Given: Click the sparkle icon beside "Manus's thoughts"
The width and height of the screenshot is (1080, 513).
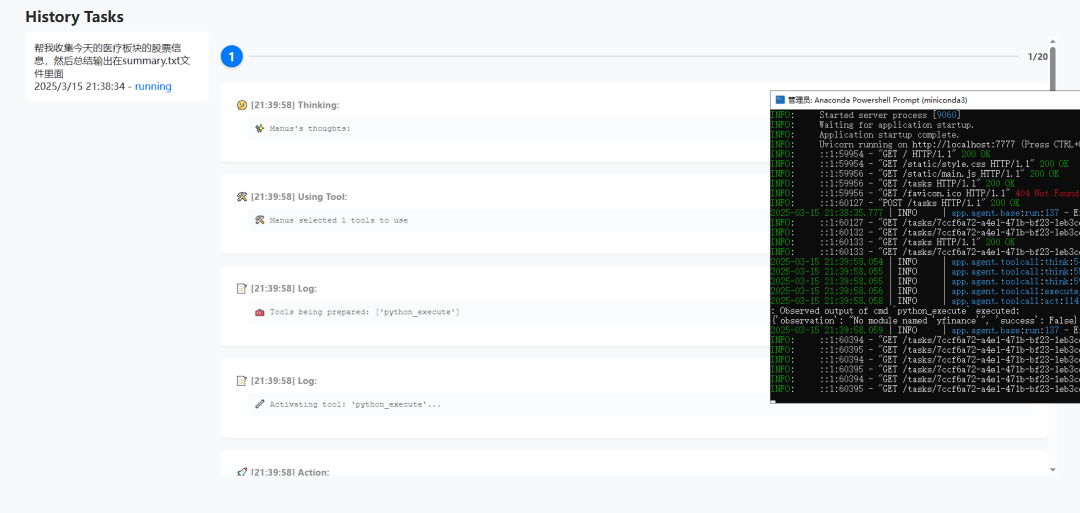Looking at the screenshot, I should [260, 128].
